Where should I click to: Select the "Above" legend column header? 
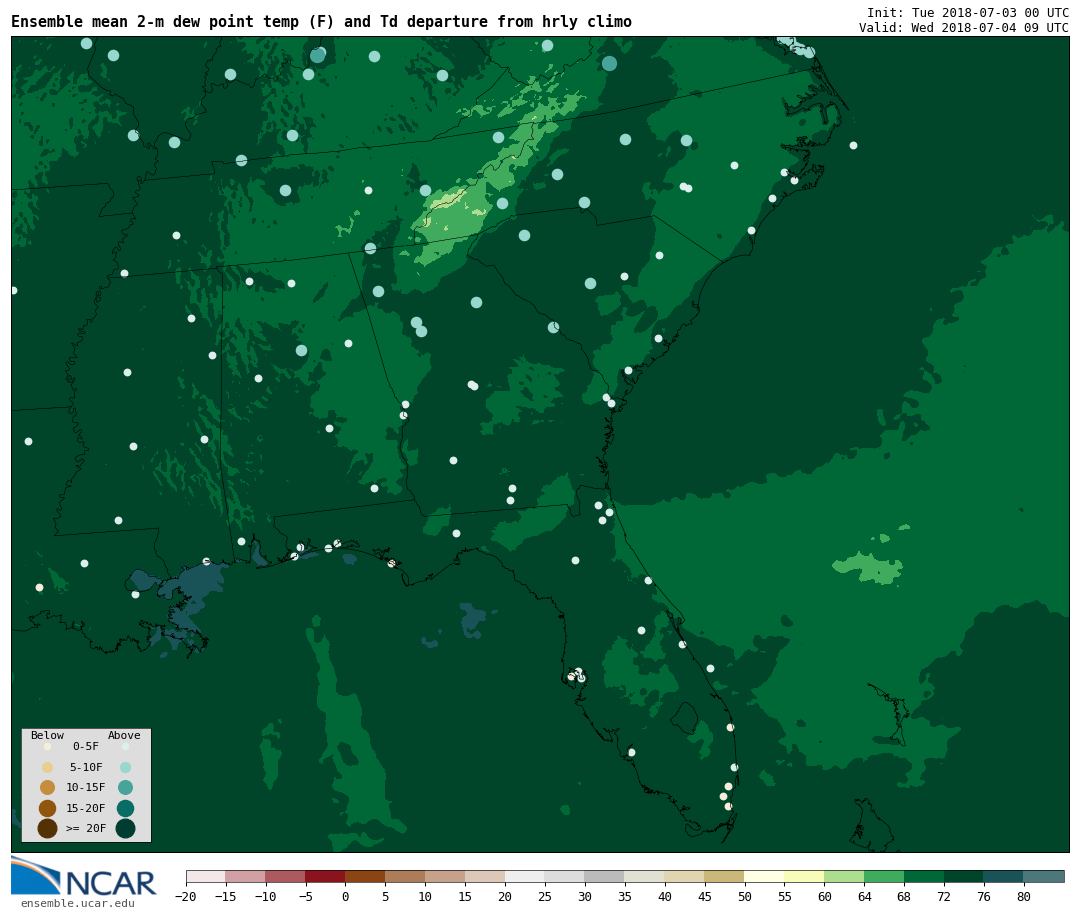point(124,736)
